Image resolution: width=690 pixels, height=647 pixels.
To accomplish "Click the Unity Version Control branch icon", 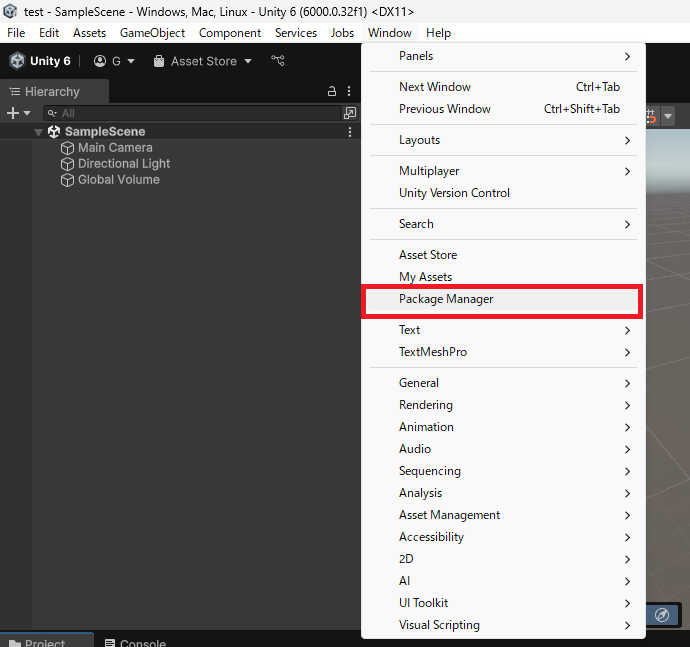I will [278, 60].
